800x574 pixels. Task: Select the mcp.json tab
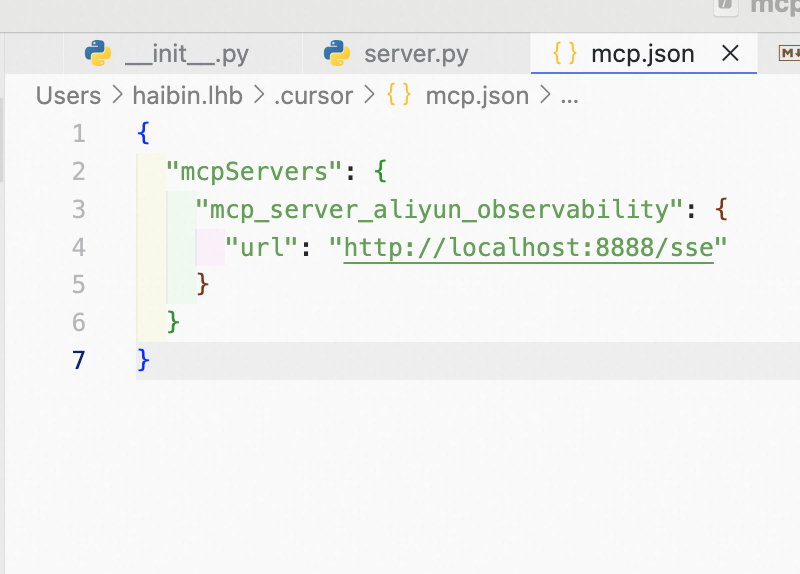pyautogui.click(x=642, y=54)
